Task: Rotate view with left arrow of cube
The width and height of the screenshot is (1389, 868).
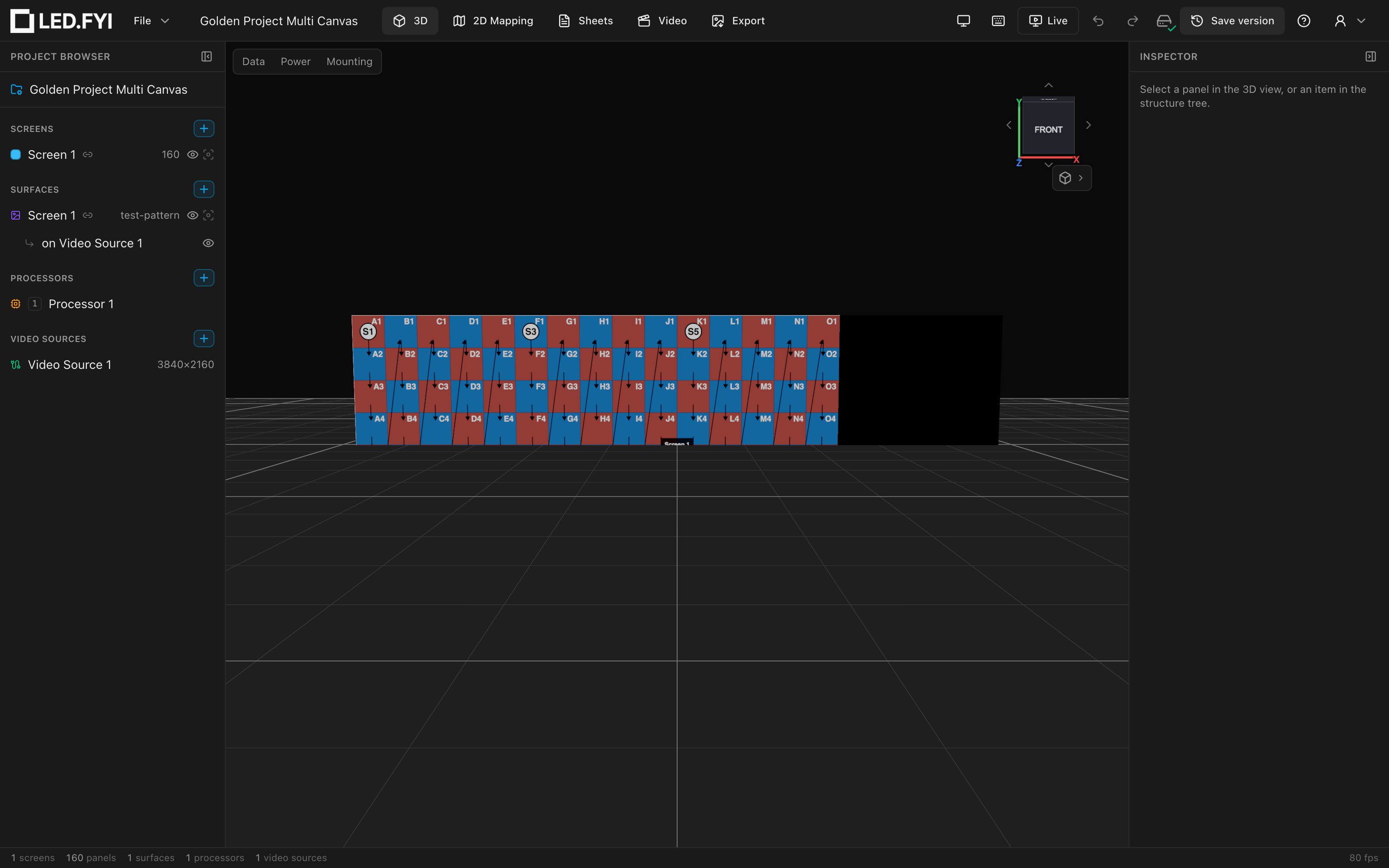Action: 1008,125
